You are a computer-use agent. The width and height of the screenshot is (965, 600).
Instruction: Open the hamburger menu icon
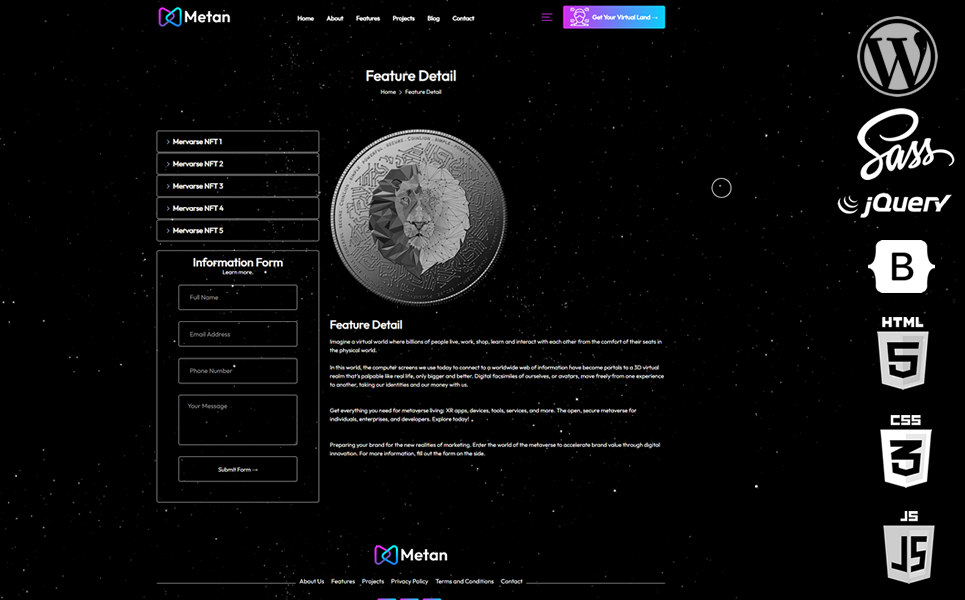[x=546, y=17]
